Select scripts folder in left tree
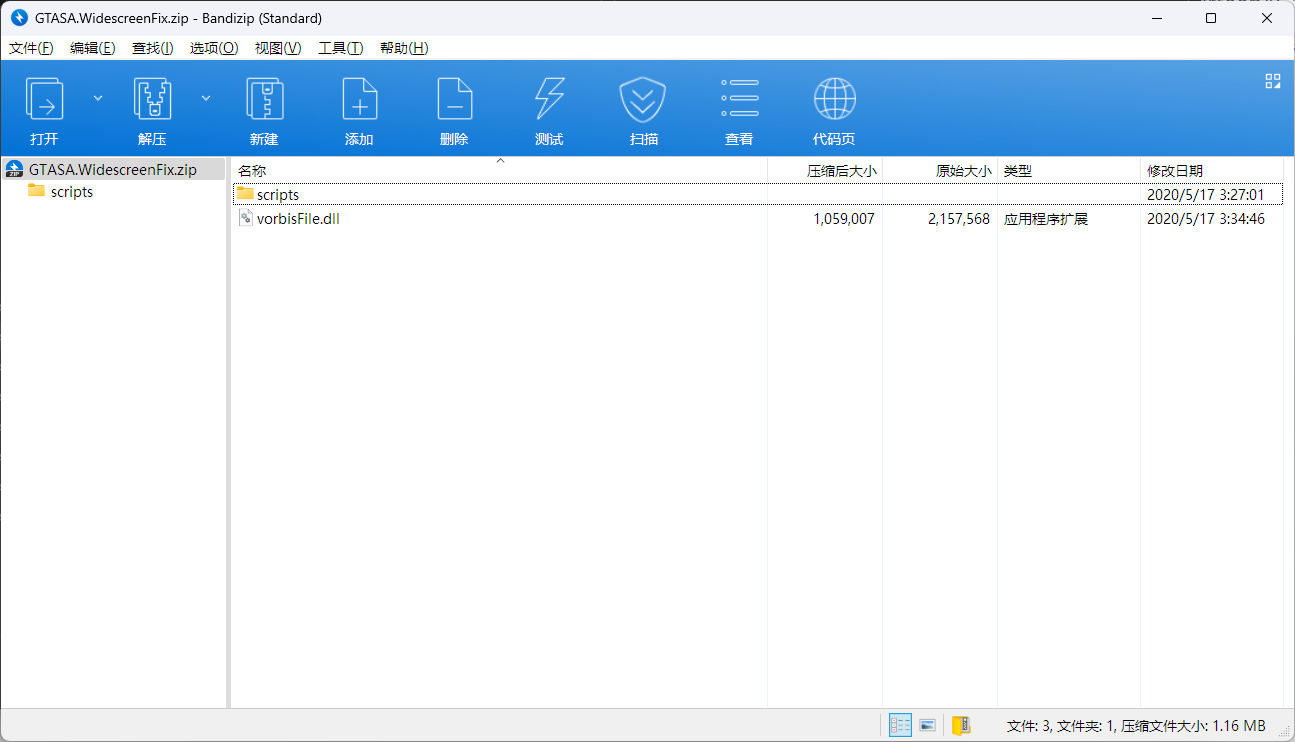Screen dimensions: 1295x742 72,191
